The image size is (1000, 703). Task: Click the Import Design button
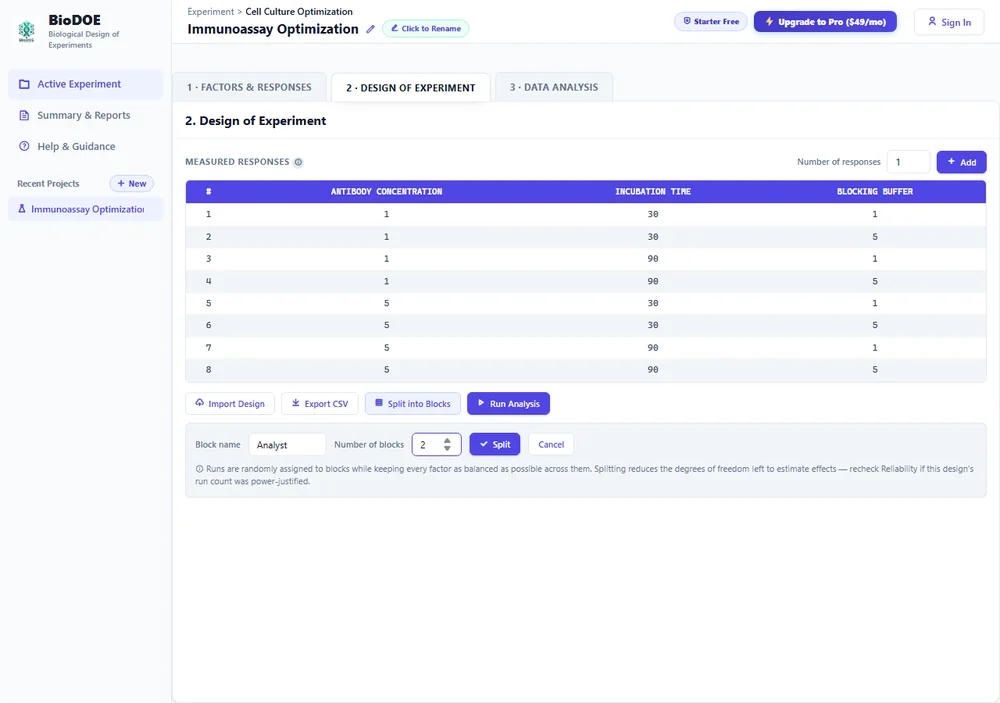[230, 404]
